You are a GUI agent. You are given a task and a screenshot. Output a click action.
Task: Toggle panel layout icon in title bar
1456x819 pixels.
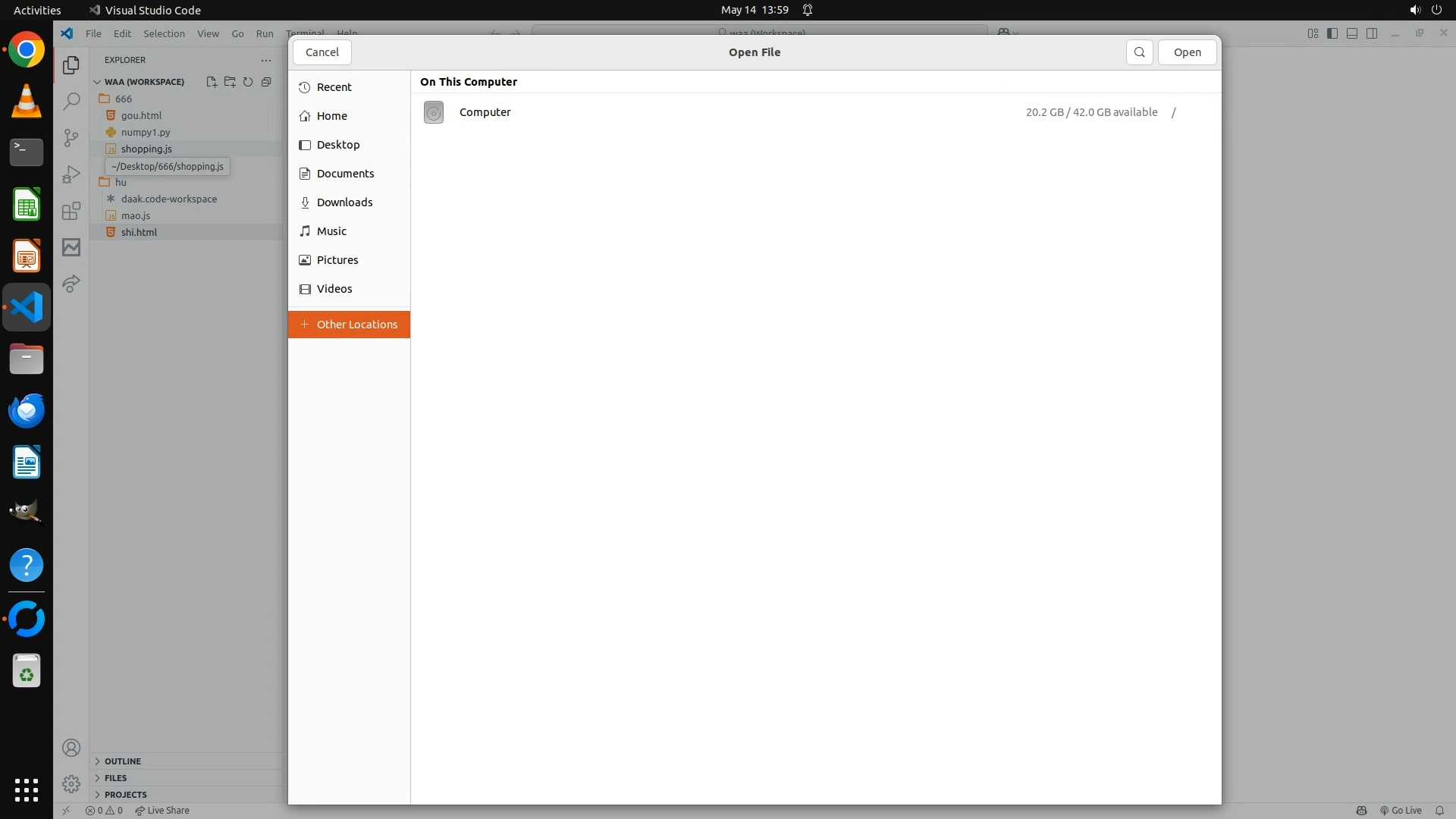[1352, 33]
